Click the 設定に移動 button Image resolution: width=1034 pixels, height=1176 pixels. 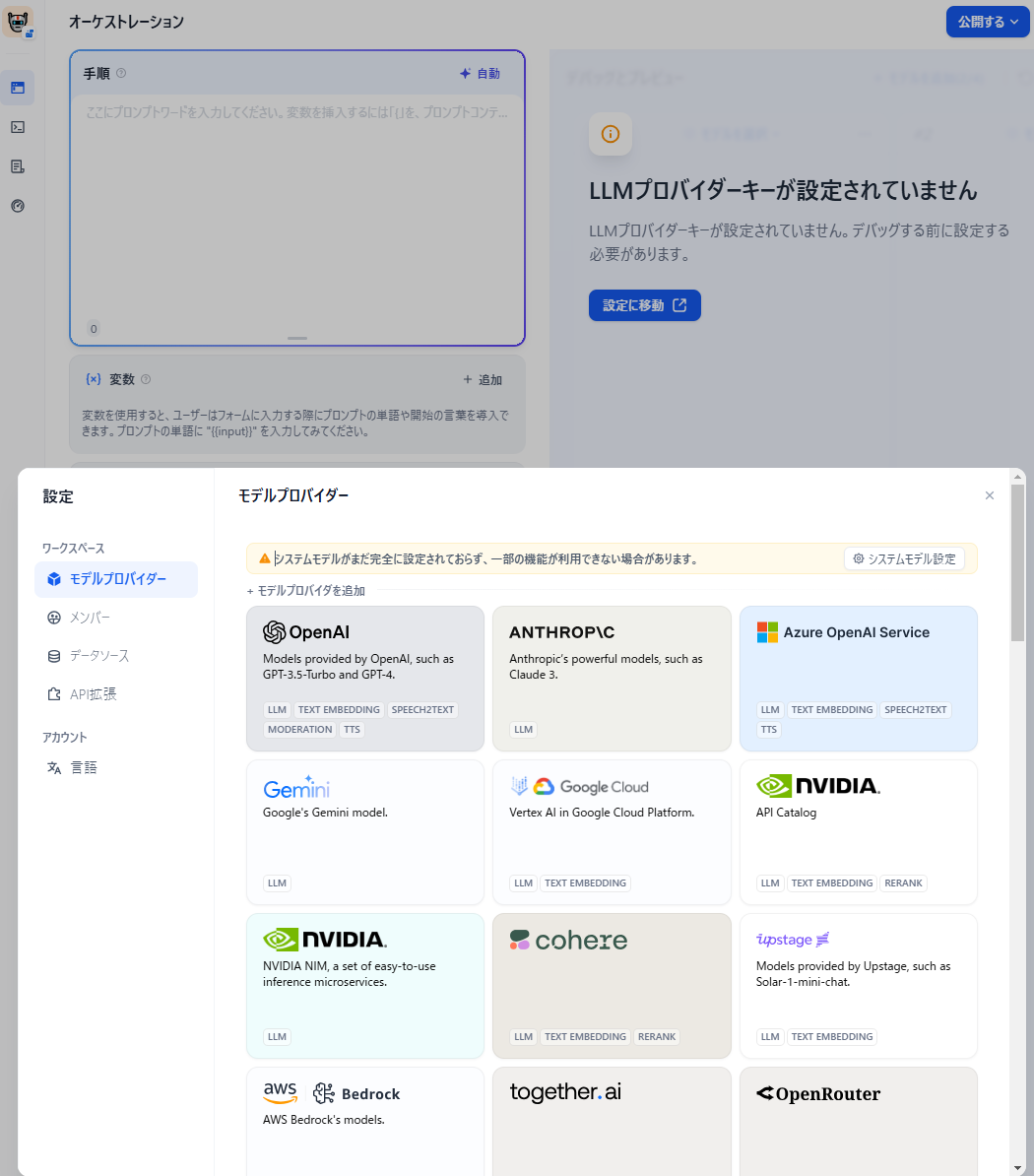tap(645, 305)
